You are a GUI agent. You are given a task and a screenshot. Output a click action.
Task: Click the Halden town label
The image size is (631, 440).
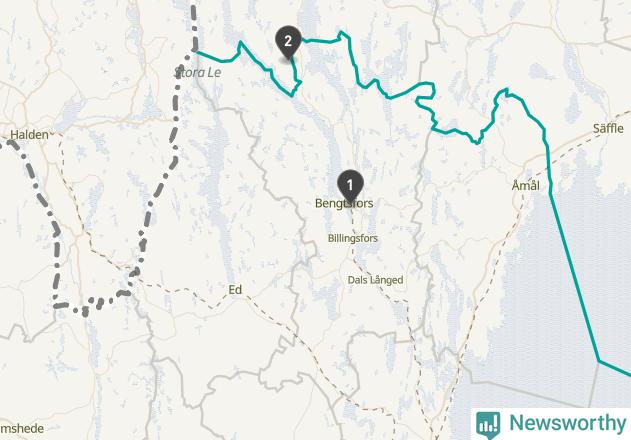click(x=29, y=134)
